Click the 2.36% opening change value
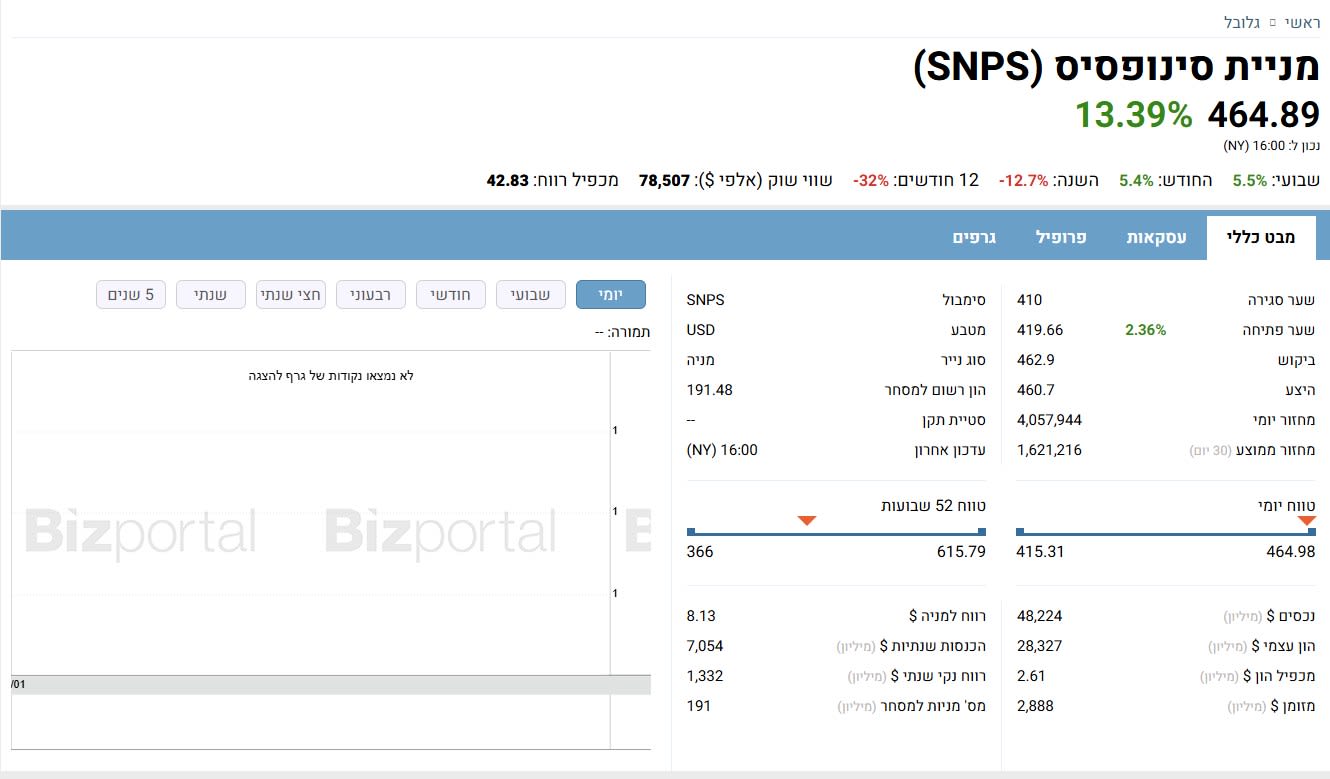This screenshot has width=1330, height=779. [x=1145, y=330]
